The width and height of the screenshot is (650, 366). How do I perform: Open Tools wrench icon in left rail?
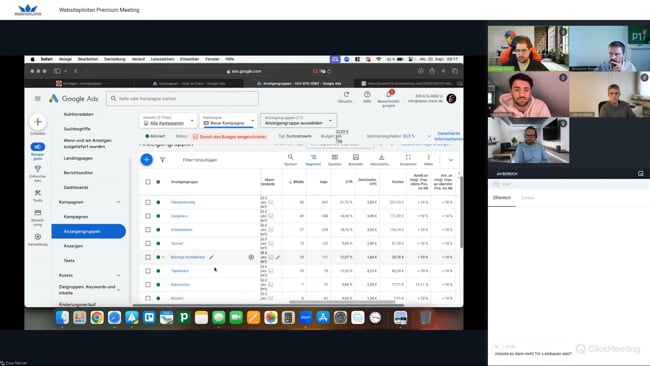click(x=38, y=193)
